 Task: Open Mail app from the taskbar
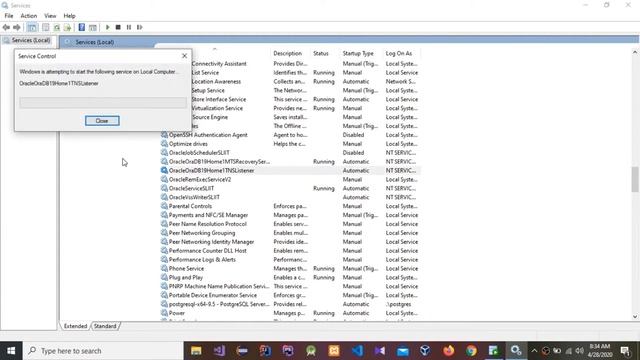point(402,351)
